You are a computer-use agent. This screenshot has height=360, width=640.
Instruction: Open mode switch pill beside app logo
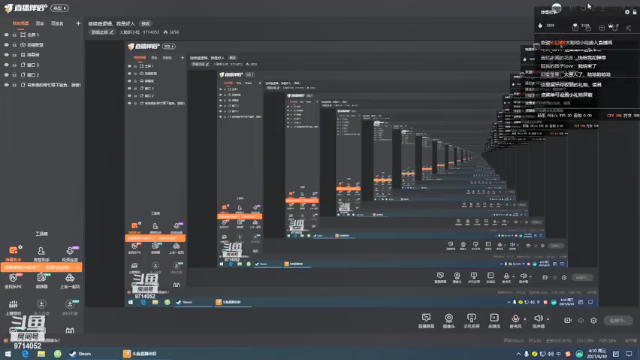pos(60,8)
